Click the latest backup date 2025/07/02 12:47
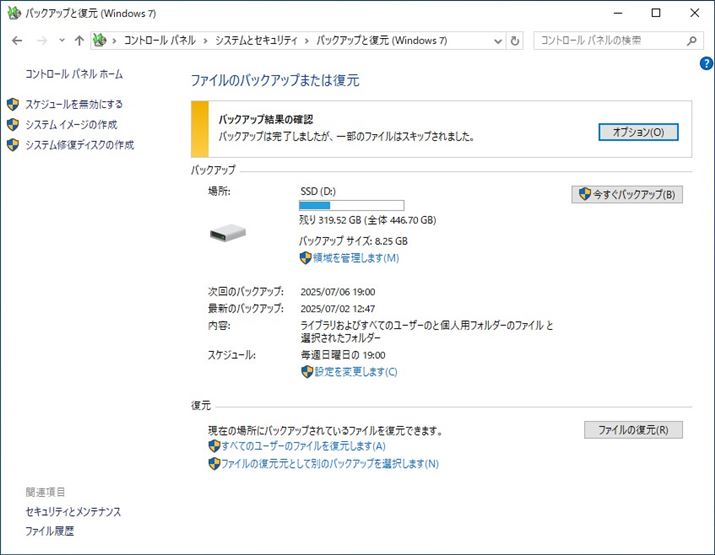This screenshot has height=555, width=715. pos(338,309)
